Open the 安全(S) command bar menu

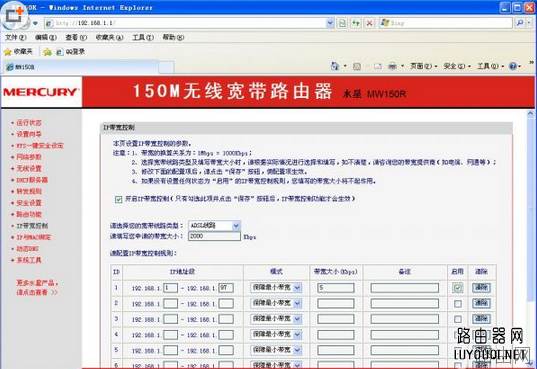click(457, 66)
